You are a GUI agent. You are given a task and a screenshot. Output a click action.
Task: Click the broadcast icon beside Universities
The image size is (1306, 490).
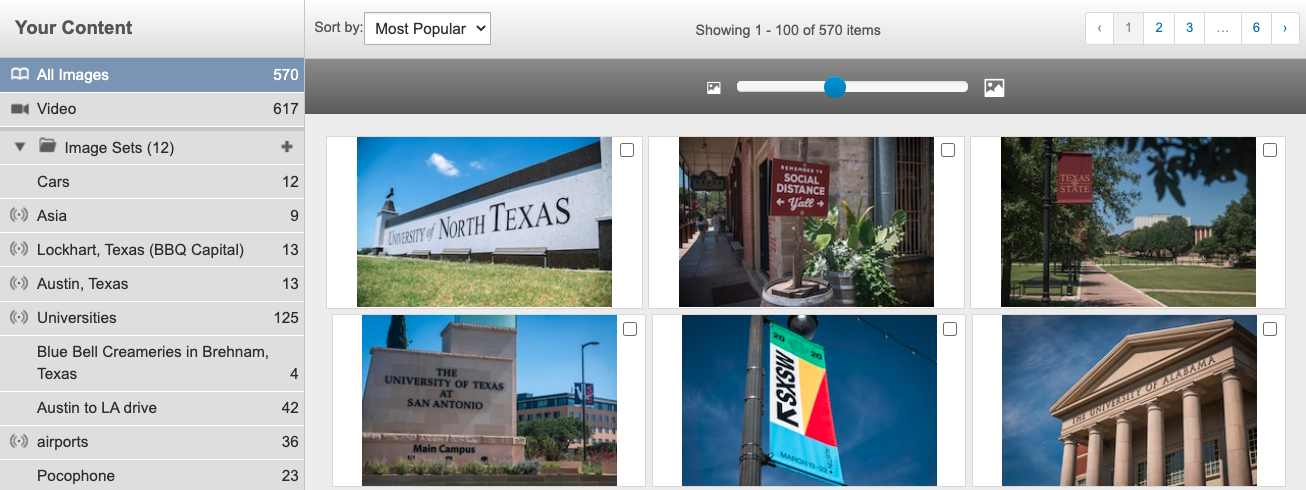(x=18, y=317)
